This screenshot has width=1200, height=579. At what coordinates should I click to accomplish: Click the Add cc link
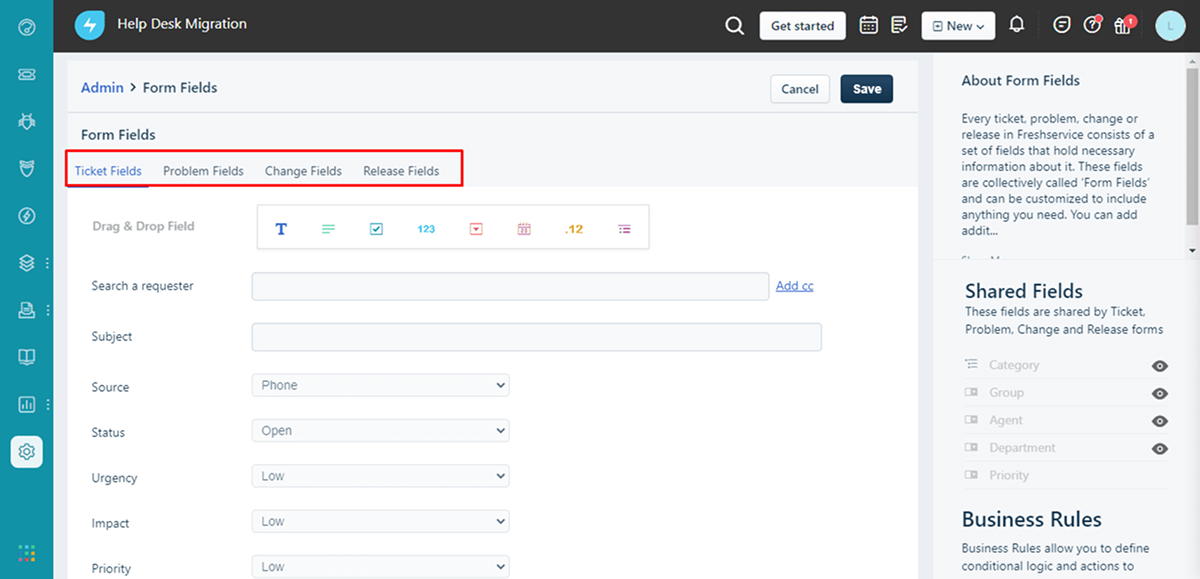[x=794, y=285]
